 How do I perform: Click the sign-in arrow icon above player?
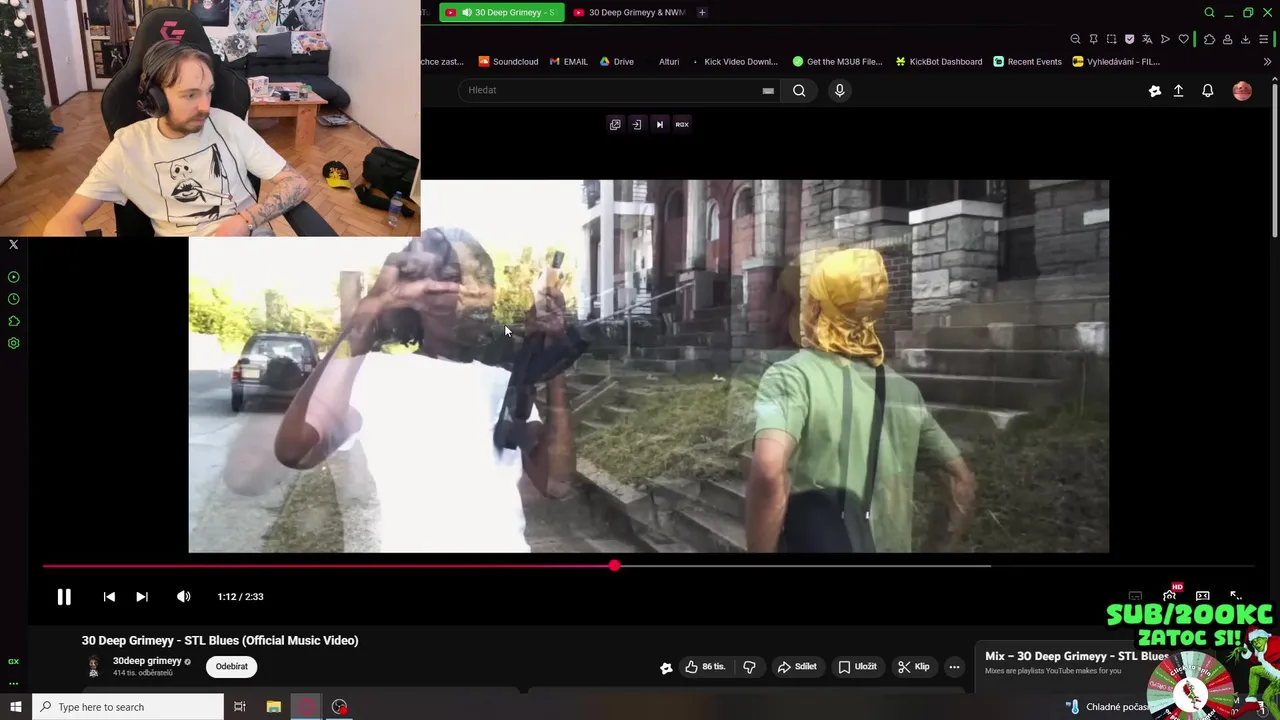(636, 124)
